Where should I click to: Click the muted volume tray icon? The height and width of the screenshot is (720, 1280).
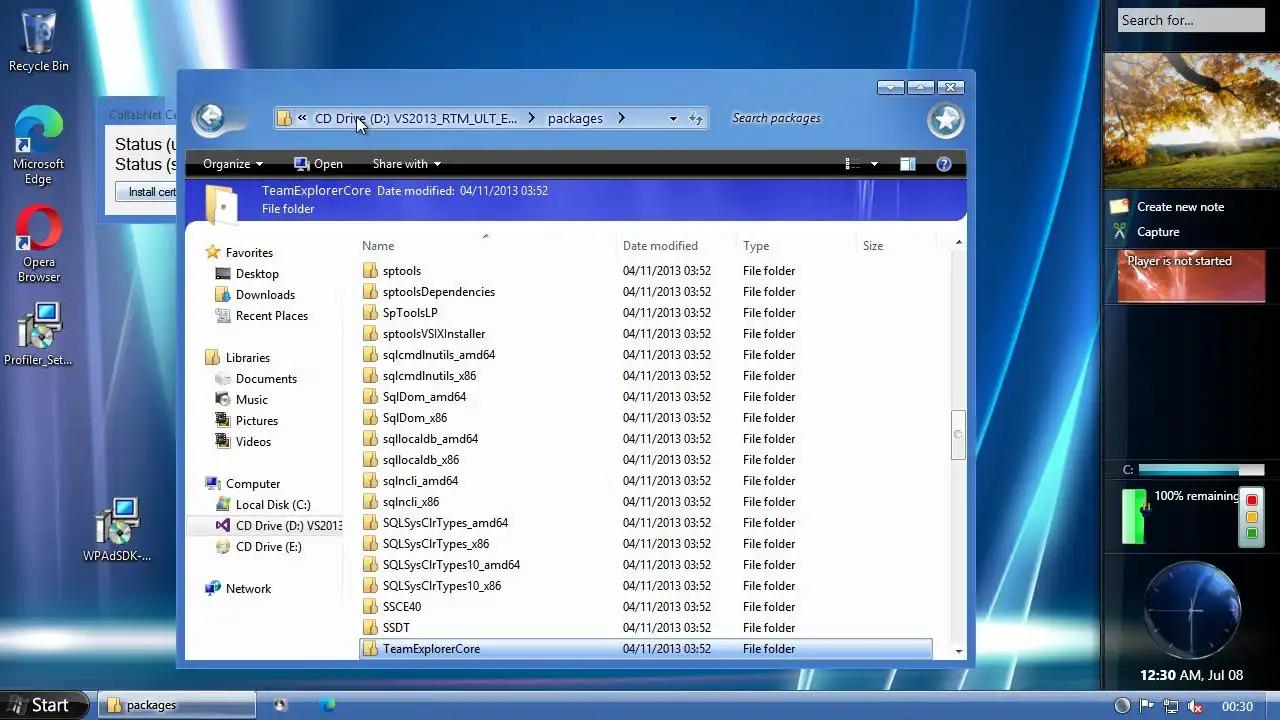tap(1193, 706)
